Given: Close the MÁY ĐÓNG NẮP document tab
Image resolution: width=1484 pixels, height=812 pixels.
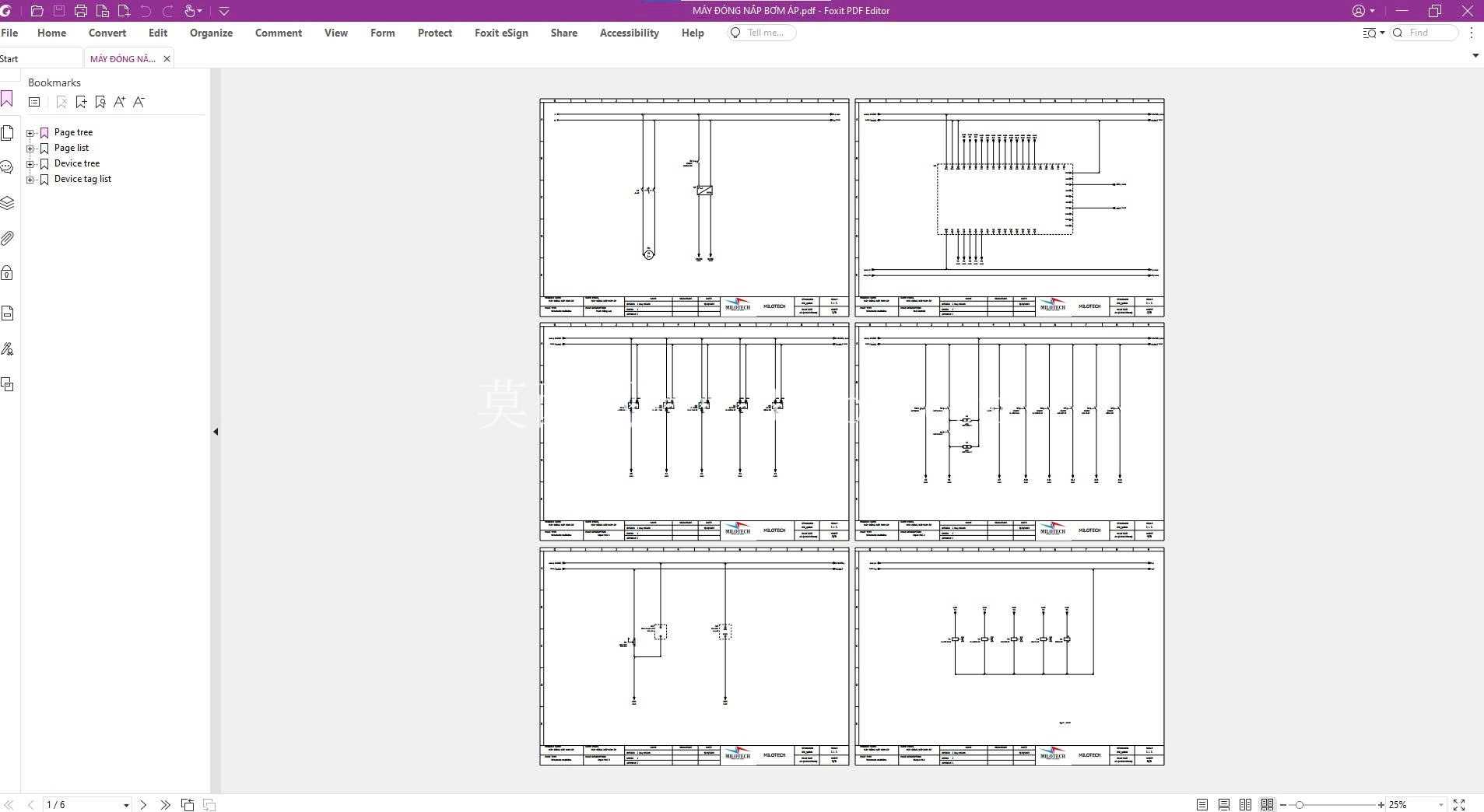Looking at the screenshot, I should 167,59.
